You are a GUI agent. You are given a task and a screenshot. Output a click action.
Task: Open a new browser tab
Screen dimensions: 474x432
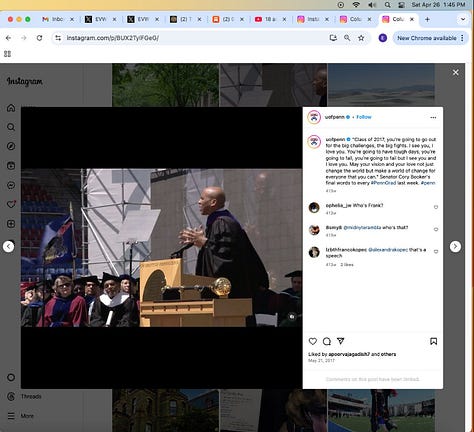[427, 19]
